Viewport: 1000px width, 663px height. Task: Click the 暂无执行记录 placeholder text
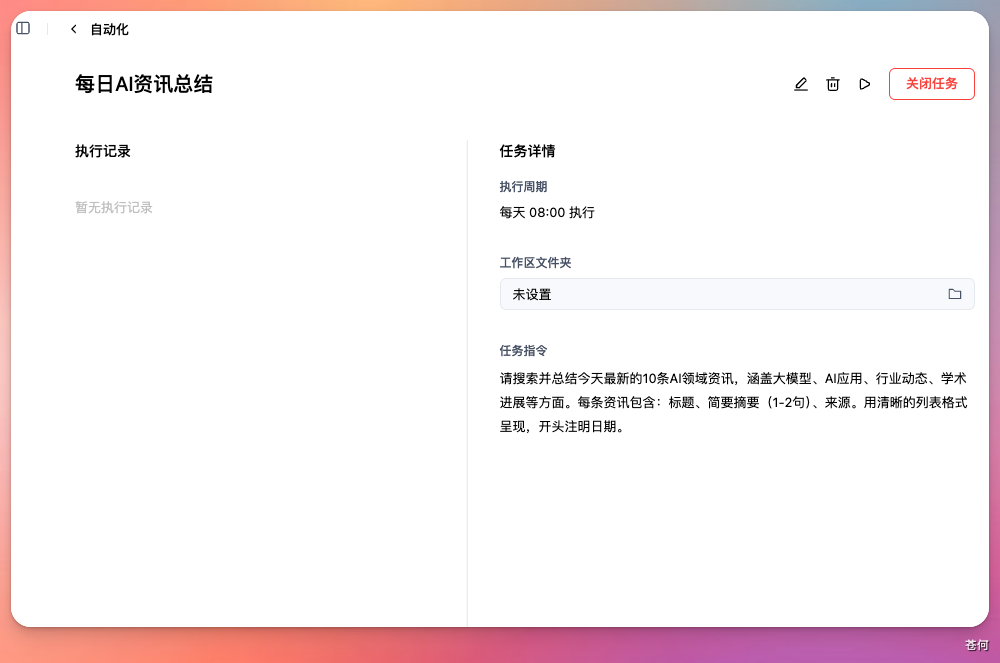pyautogui.click(x=114, y=207)
